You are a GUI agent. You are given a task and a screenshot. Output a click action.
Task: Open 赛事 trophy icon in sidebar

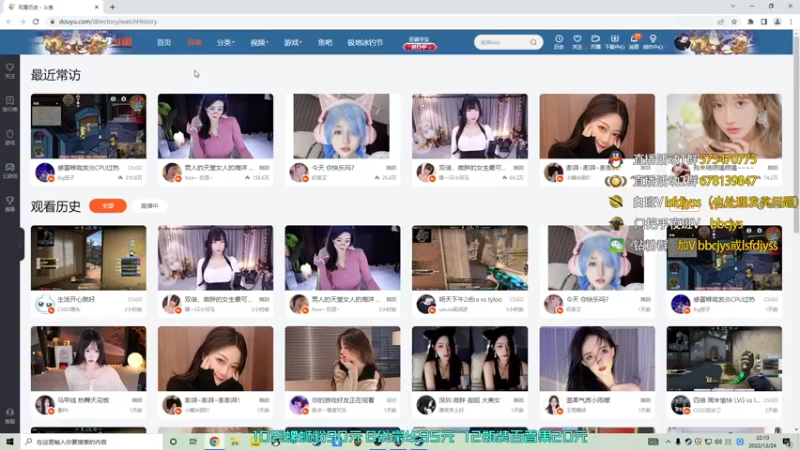(10, 204)
